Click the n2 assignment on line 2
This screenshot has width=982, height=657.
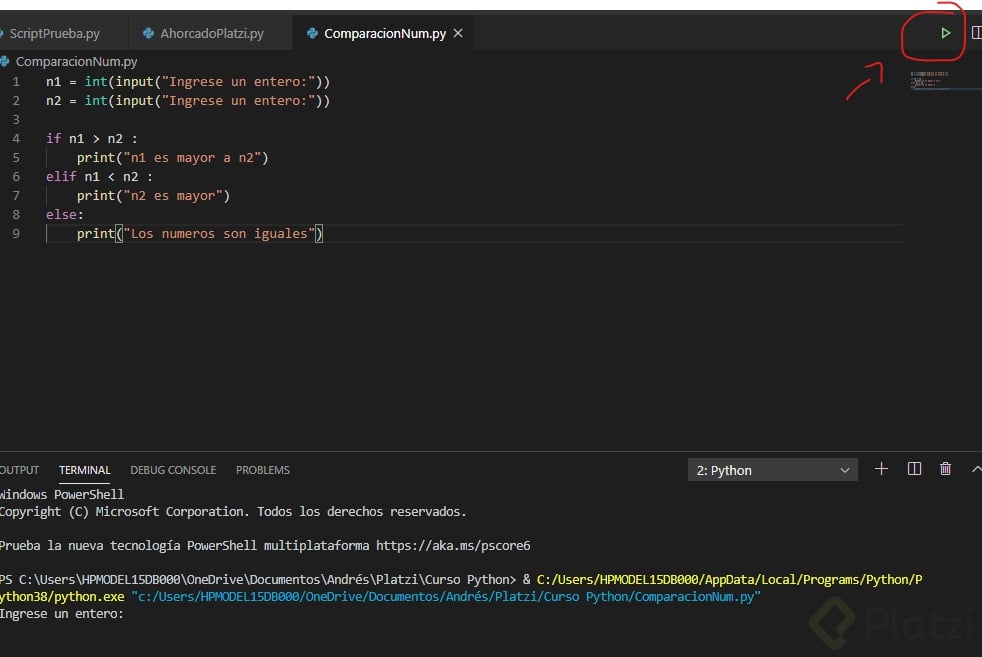click(188, 101)
